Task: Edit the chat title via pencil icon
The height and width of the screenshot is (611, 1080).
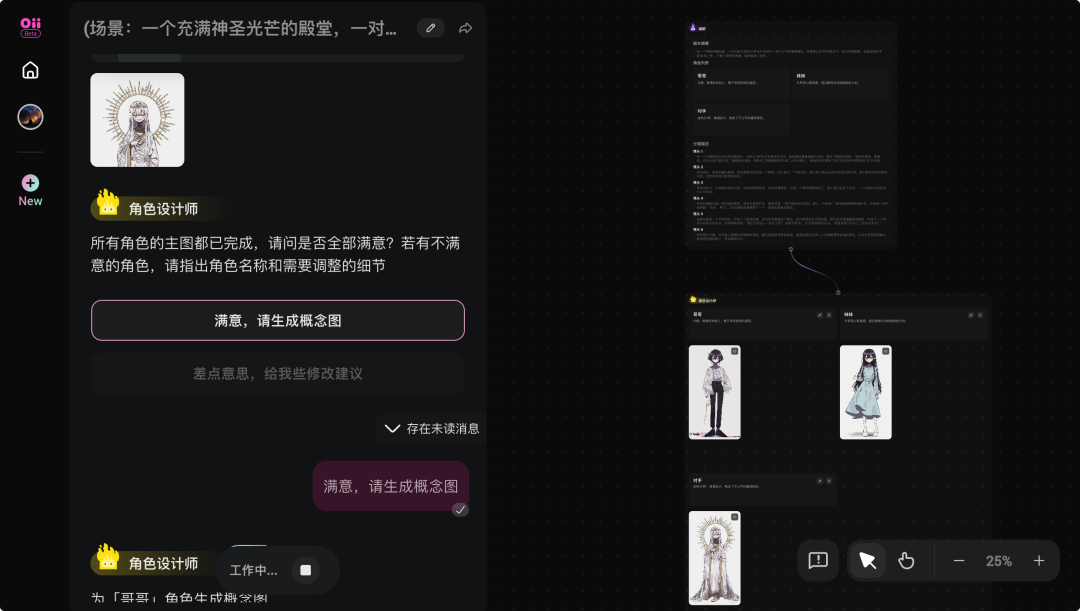Action: 430,28
